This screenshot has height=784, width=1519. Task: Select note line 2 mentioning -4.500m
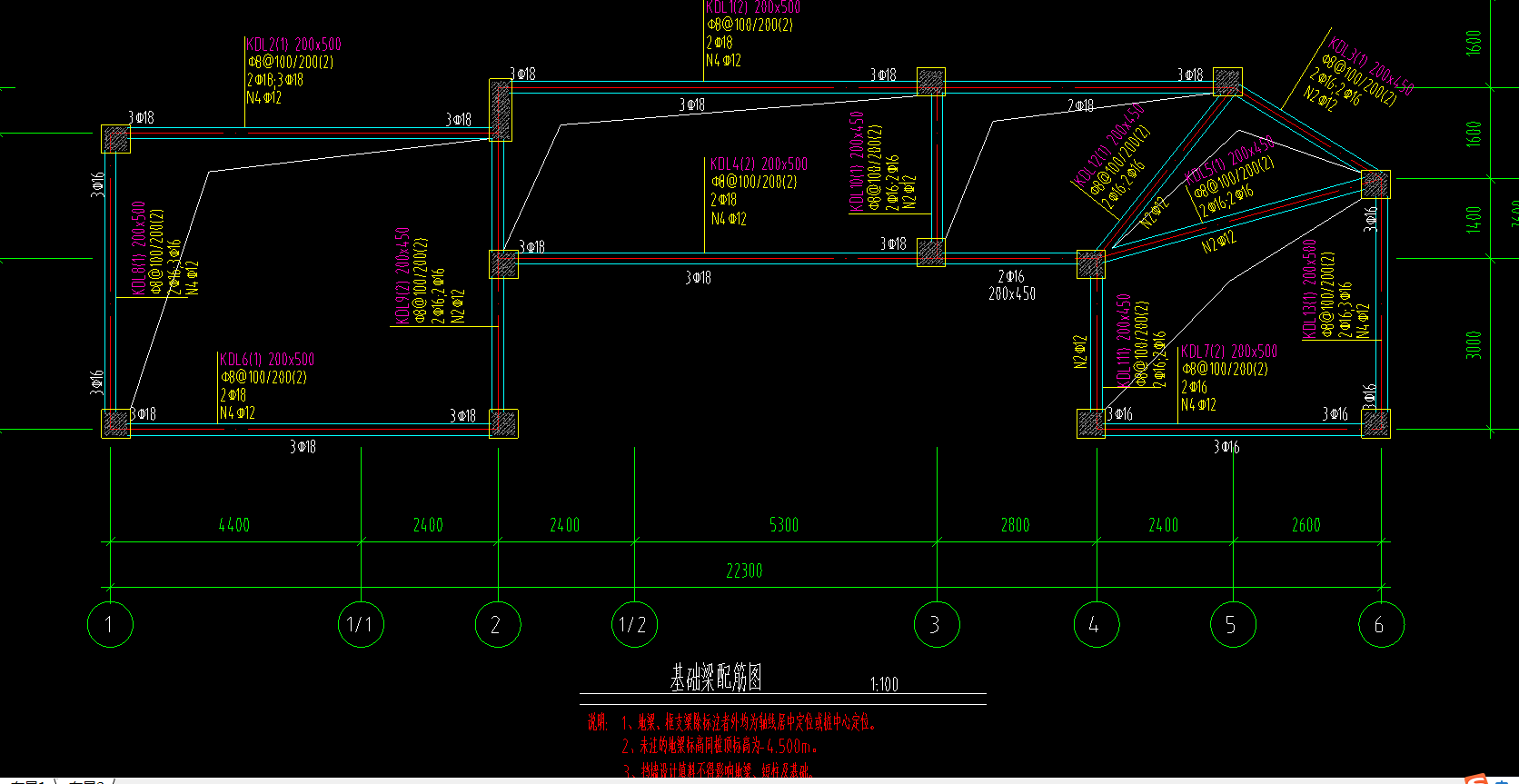pyautogui.click(x=721, y=746)
